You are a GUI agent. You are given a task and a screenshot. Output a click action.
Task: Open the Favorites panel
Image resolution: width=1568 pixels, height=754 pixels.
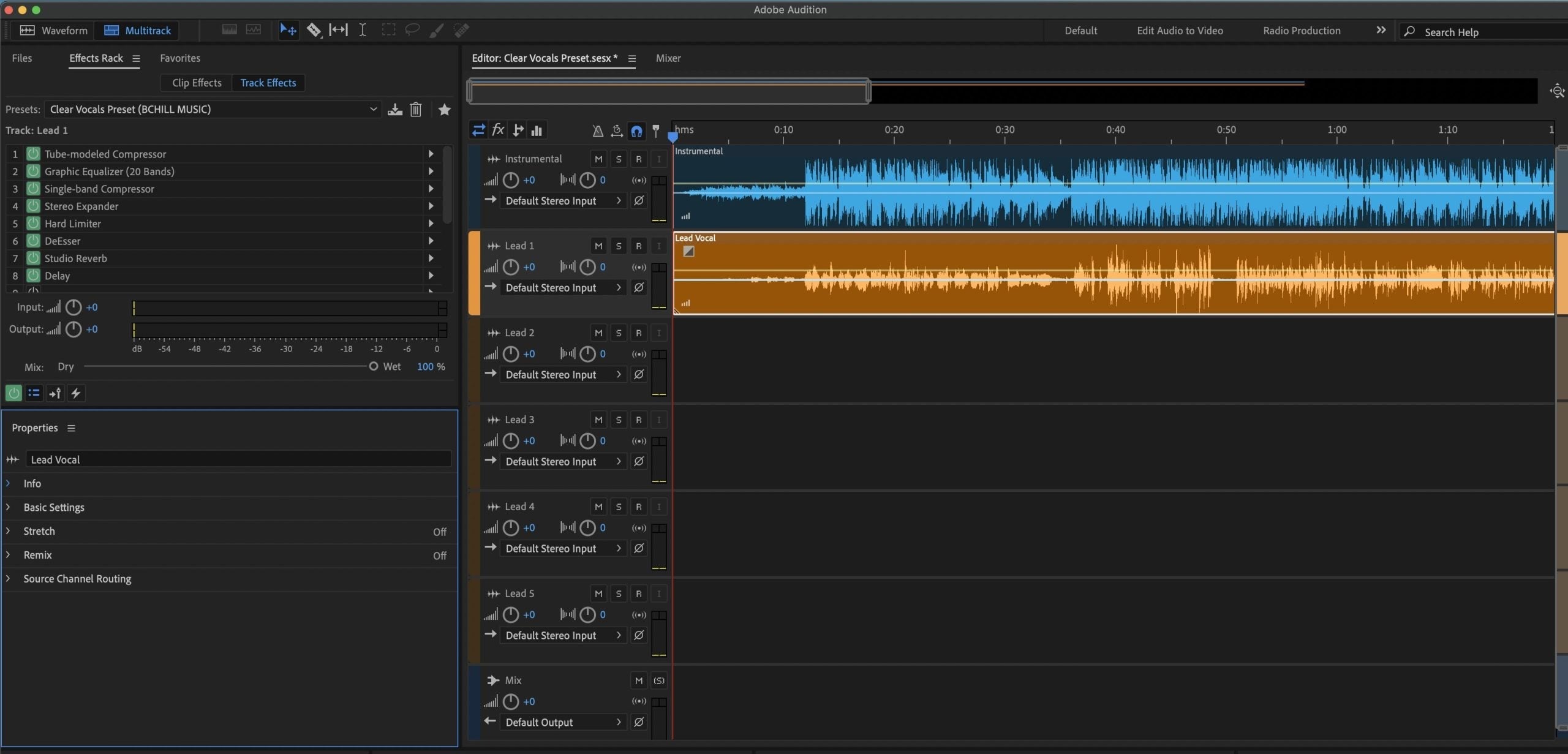[x=179, y=58]
